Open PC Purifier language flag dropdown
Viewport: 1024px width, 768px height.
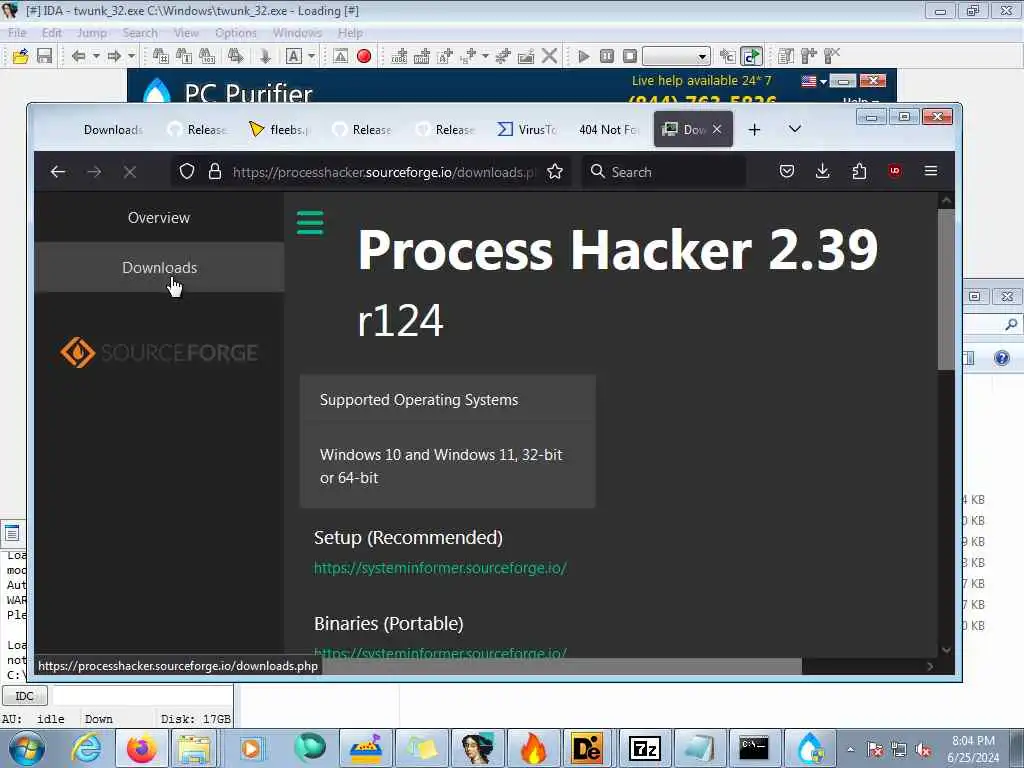tap(814, 81)
